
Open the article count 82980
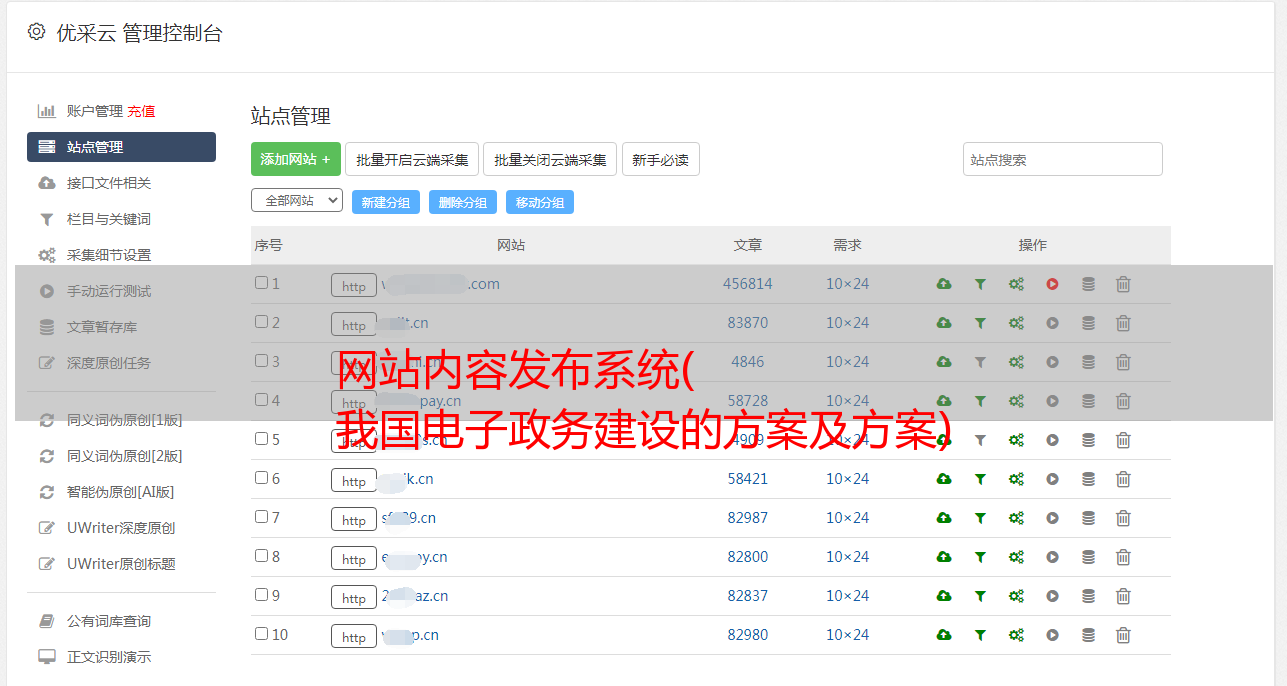[748, 635]
